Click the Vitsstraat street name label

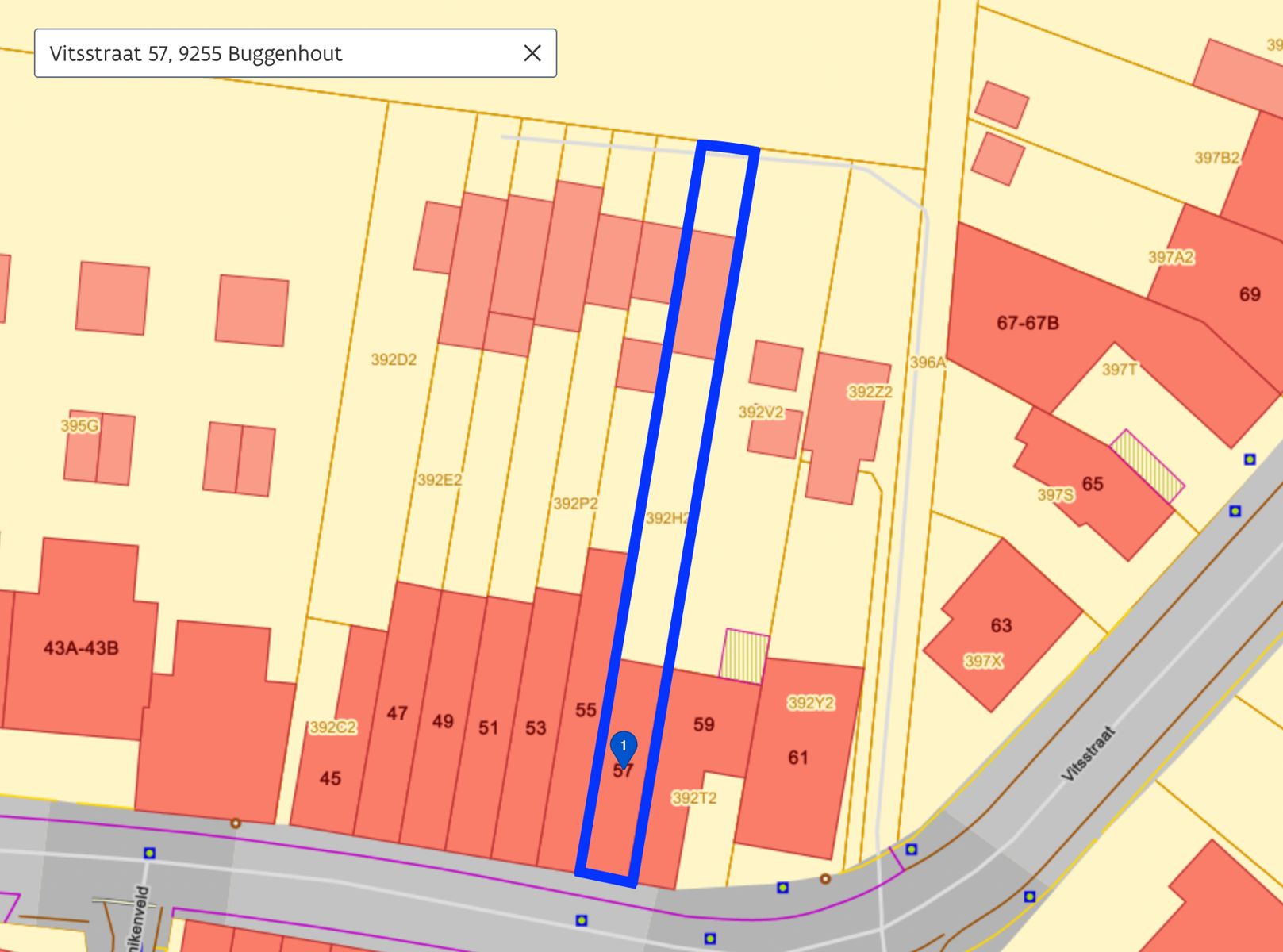[x=1089, y=754]
